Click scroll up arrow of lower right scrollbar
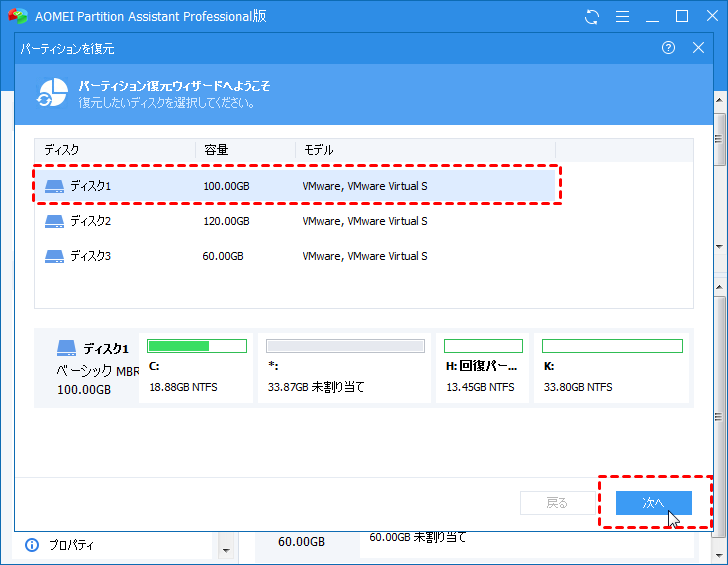This screenshot has width=728, height=565. tap(720, 287)
